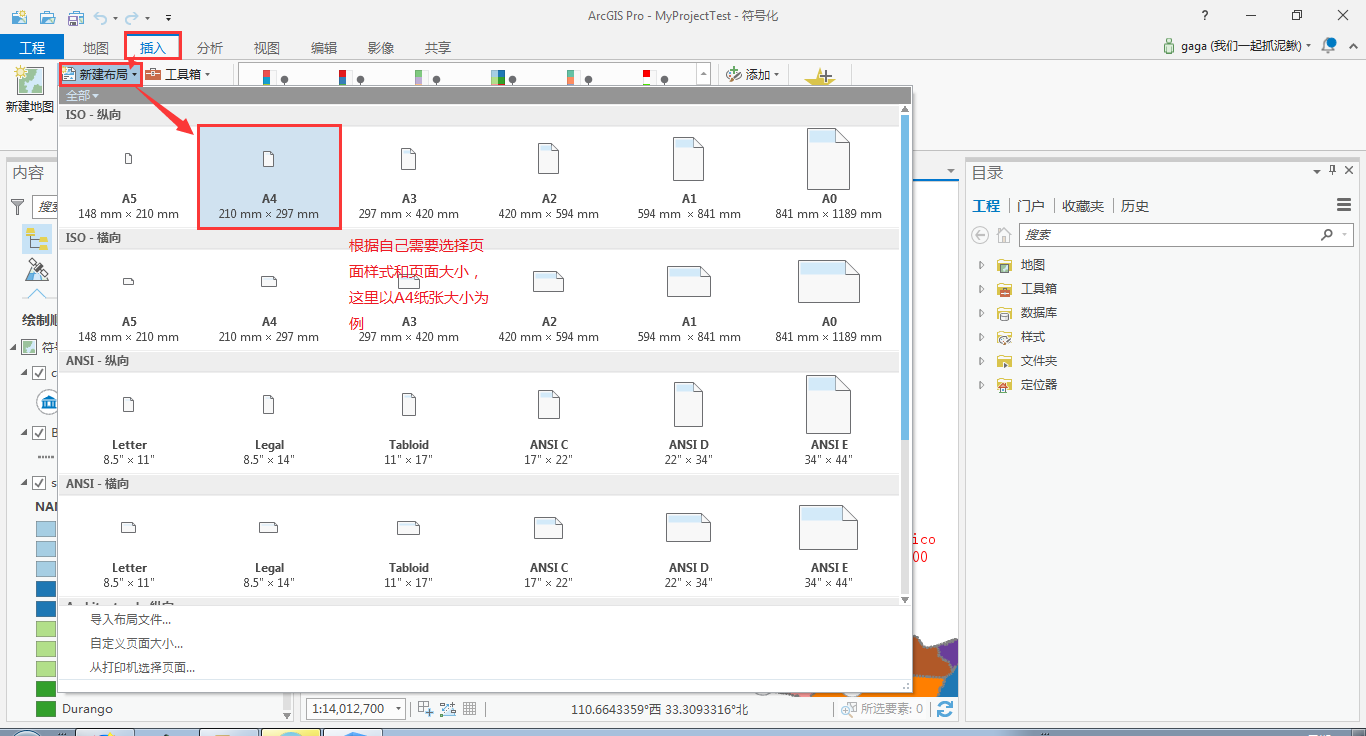1366x736 pixels.
Task: Click the back arrow in Catalog pane
Action: coord(979,235)
